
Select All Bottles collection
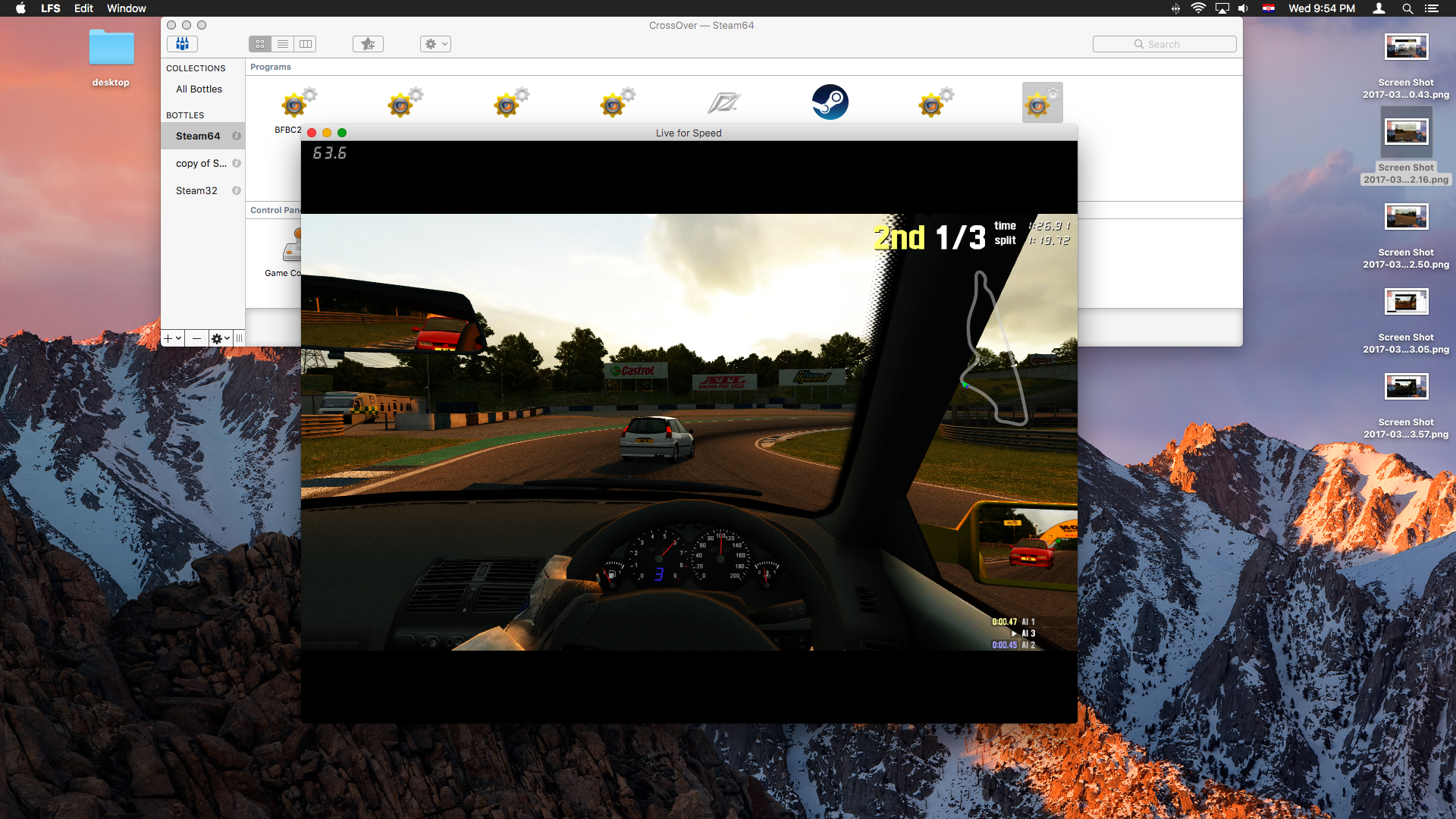(199, 89)
